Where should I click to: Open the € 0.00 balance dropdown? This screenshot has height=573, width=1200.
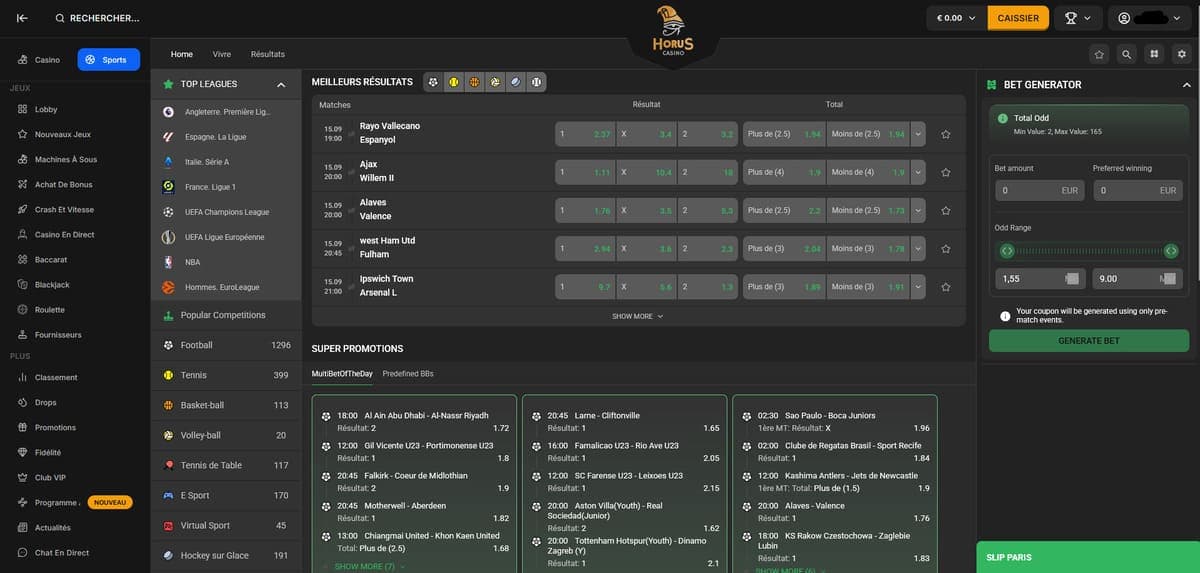tap(956, 18)
